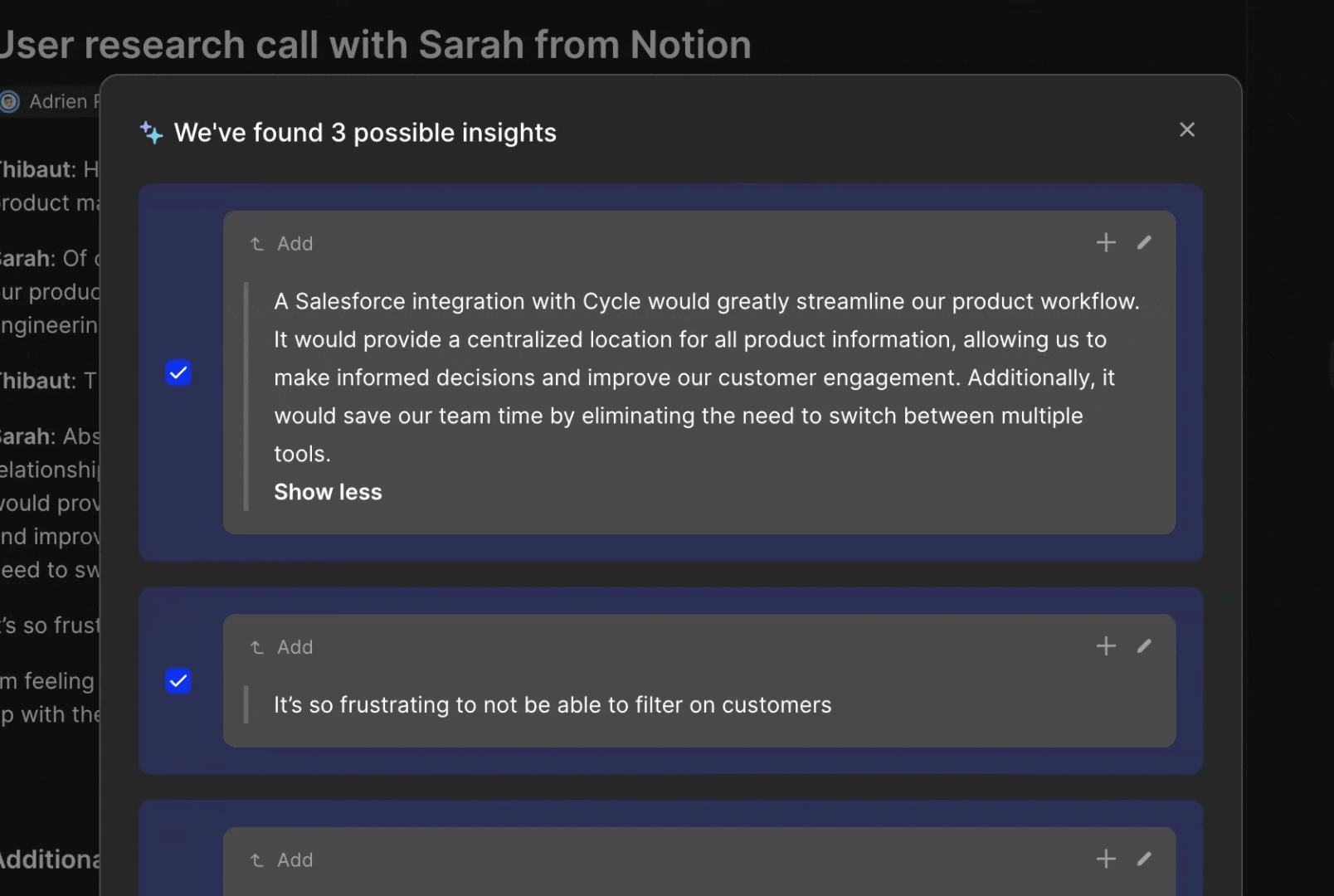The image size is (1334, 896).
Task: Click Add arrow icon on Salesforce card
Action: pos(257,244)
